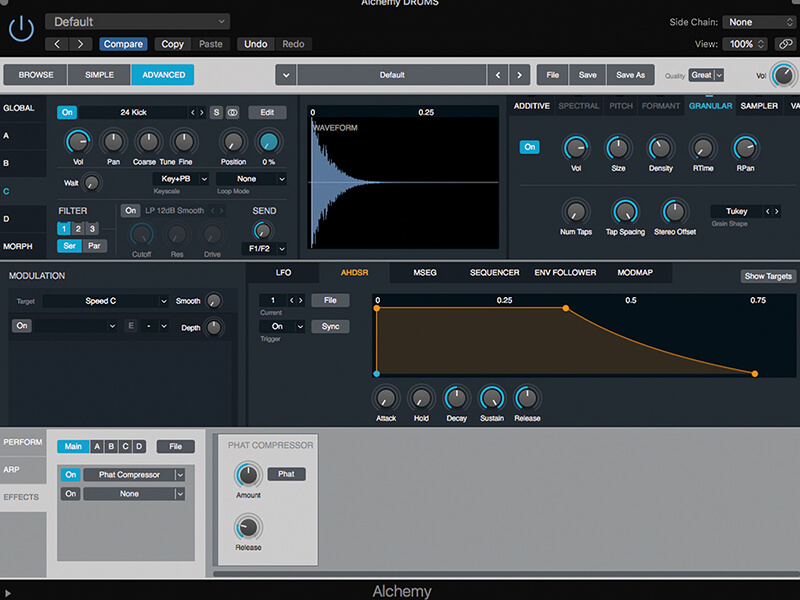800x600 pixels.
Task: Click the previous preset arrow in header
Action: point(57,44)
